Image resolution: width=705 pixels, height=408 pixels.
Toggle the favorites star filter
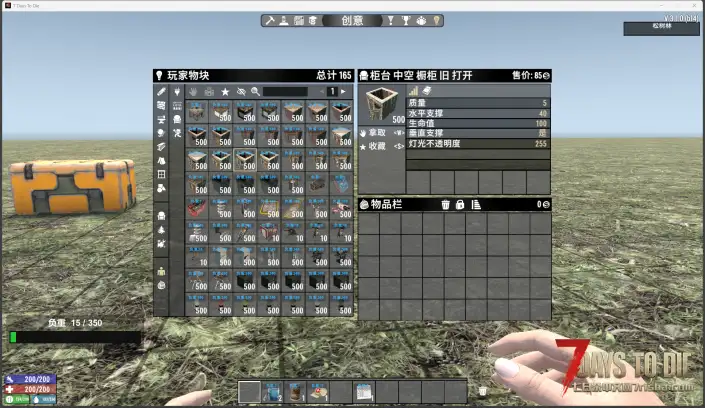tap(225, 92)
